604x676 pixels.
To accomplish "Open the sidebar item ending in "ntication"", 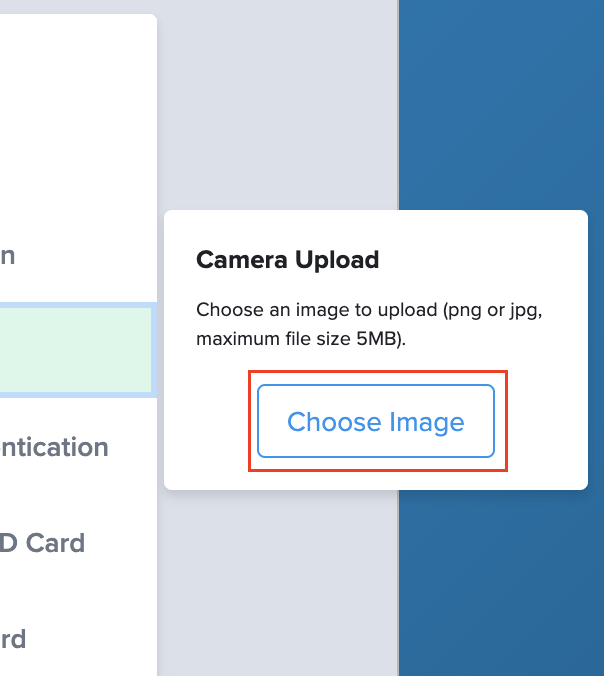I will [x=54, y=447].
